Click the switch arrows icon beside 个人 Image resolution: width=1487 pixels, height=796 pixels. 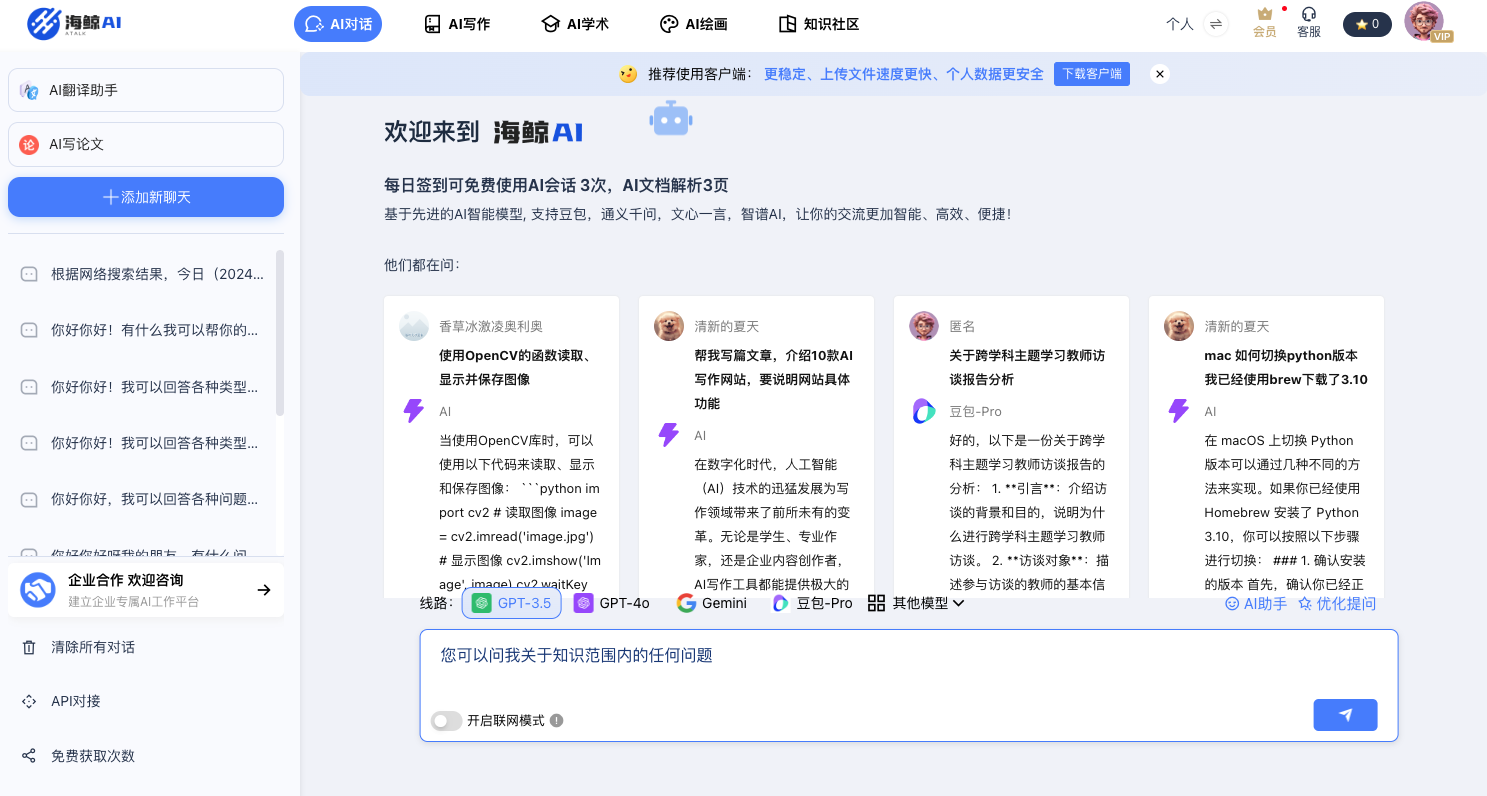click(x=1216, y=24)
